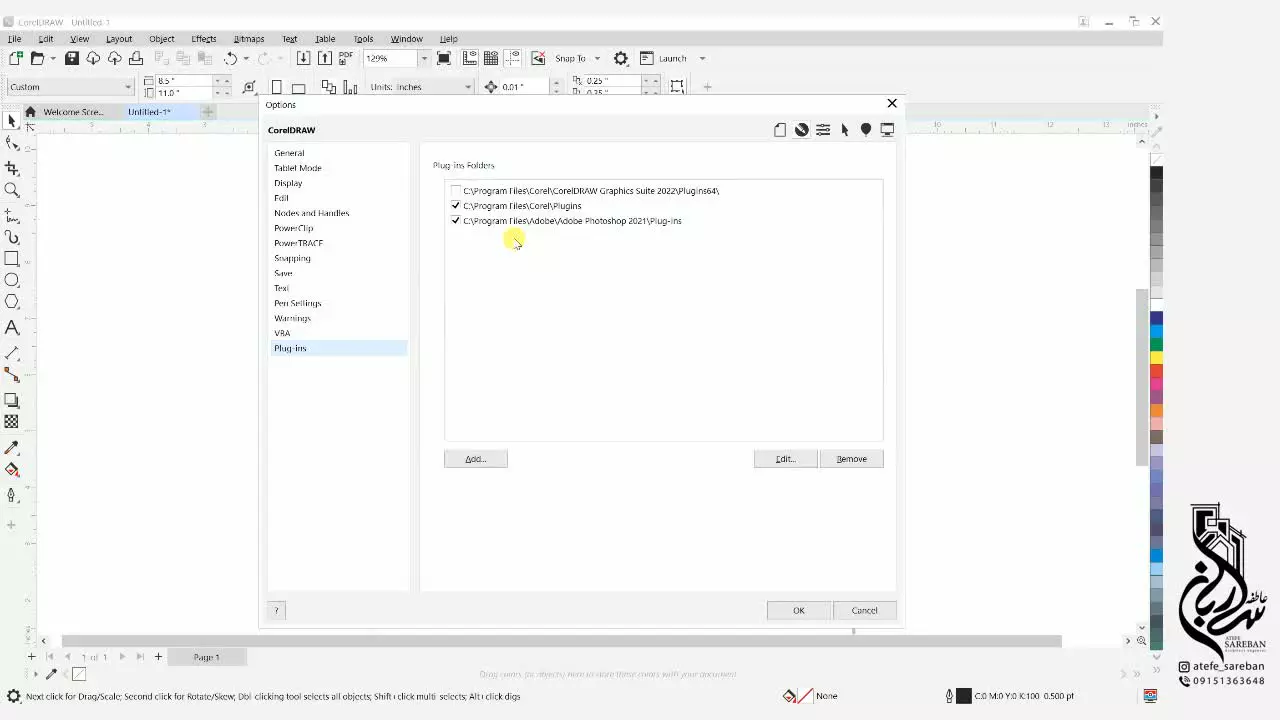1280x720 pixels.
Task: Click the Import icon in the toolbar
Action: (x=304, y=58)
